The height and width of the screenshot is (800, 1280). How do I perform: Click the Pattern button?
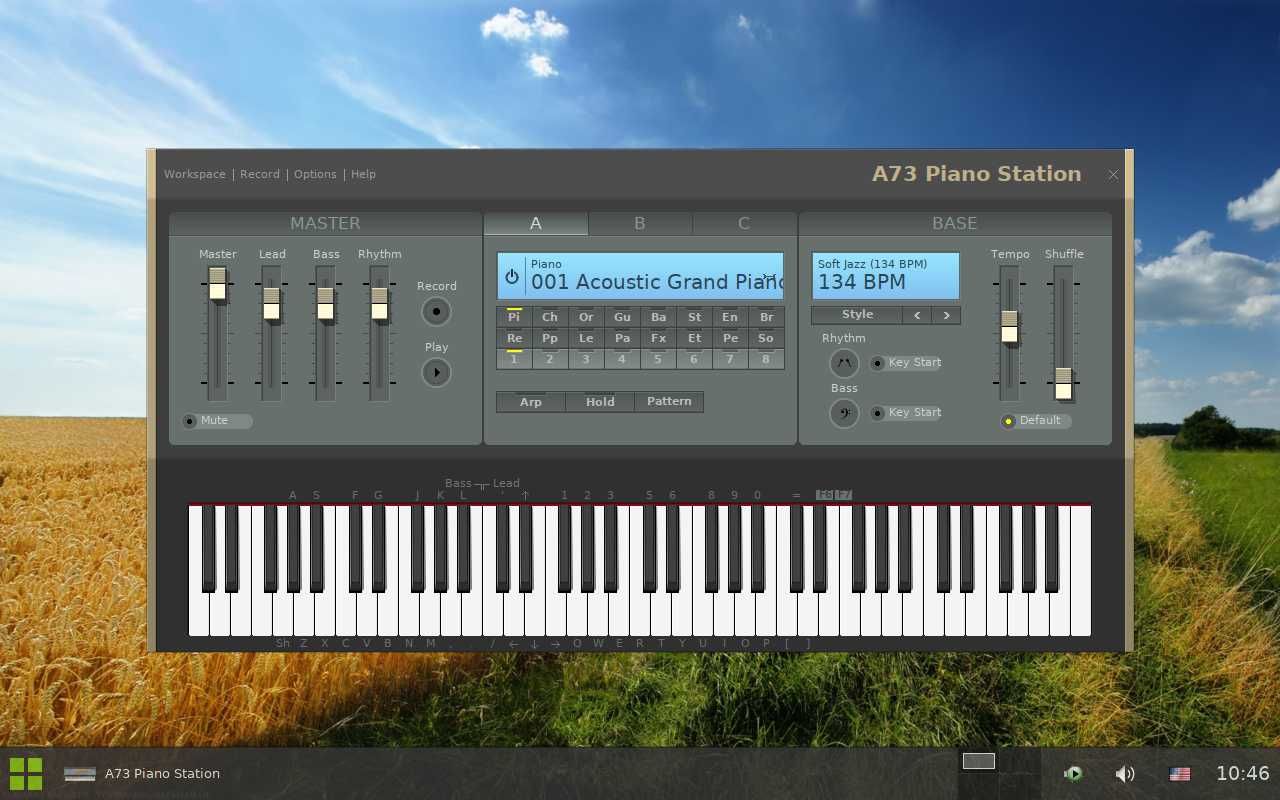click(x=669, y=402)
